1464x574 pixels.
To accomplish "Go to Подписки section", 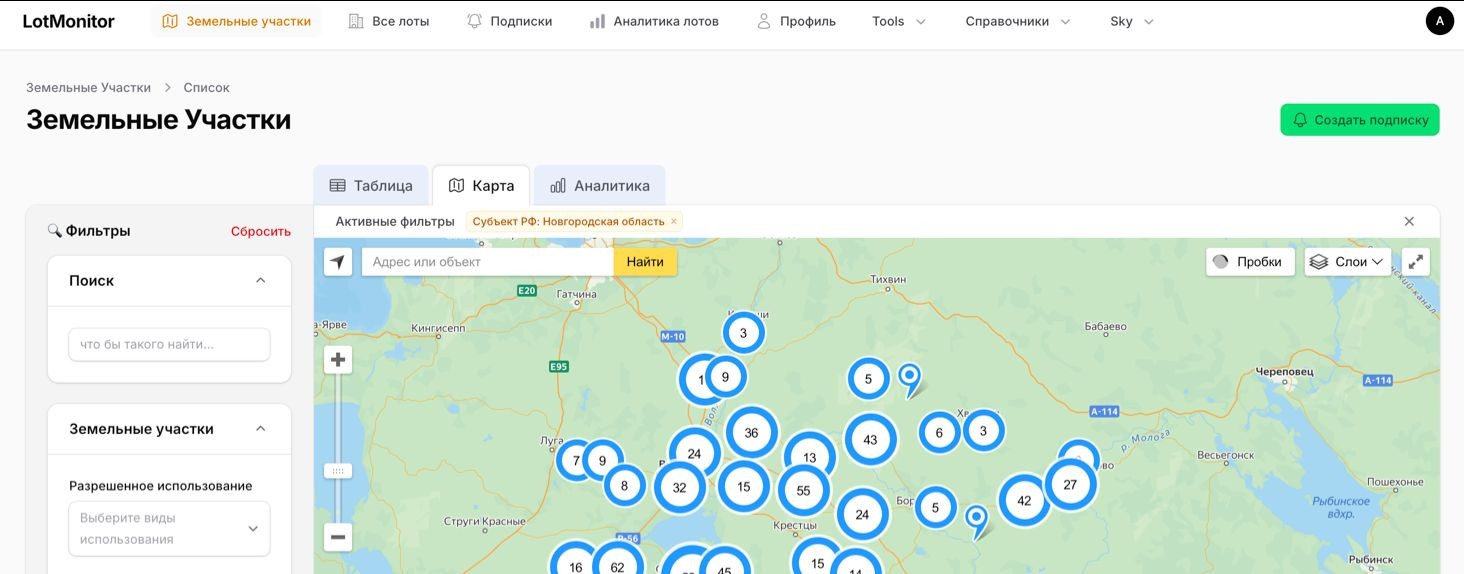I will pos(510,21).
